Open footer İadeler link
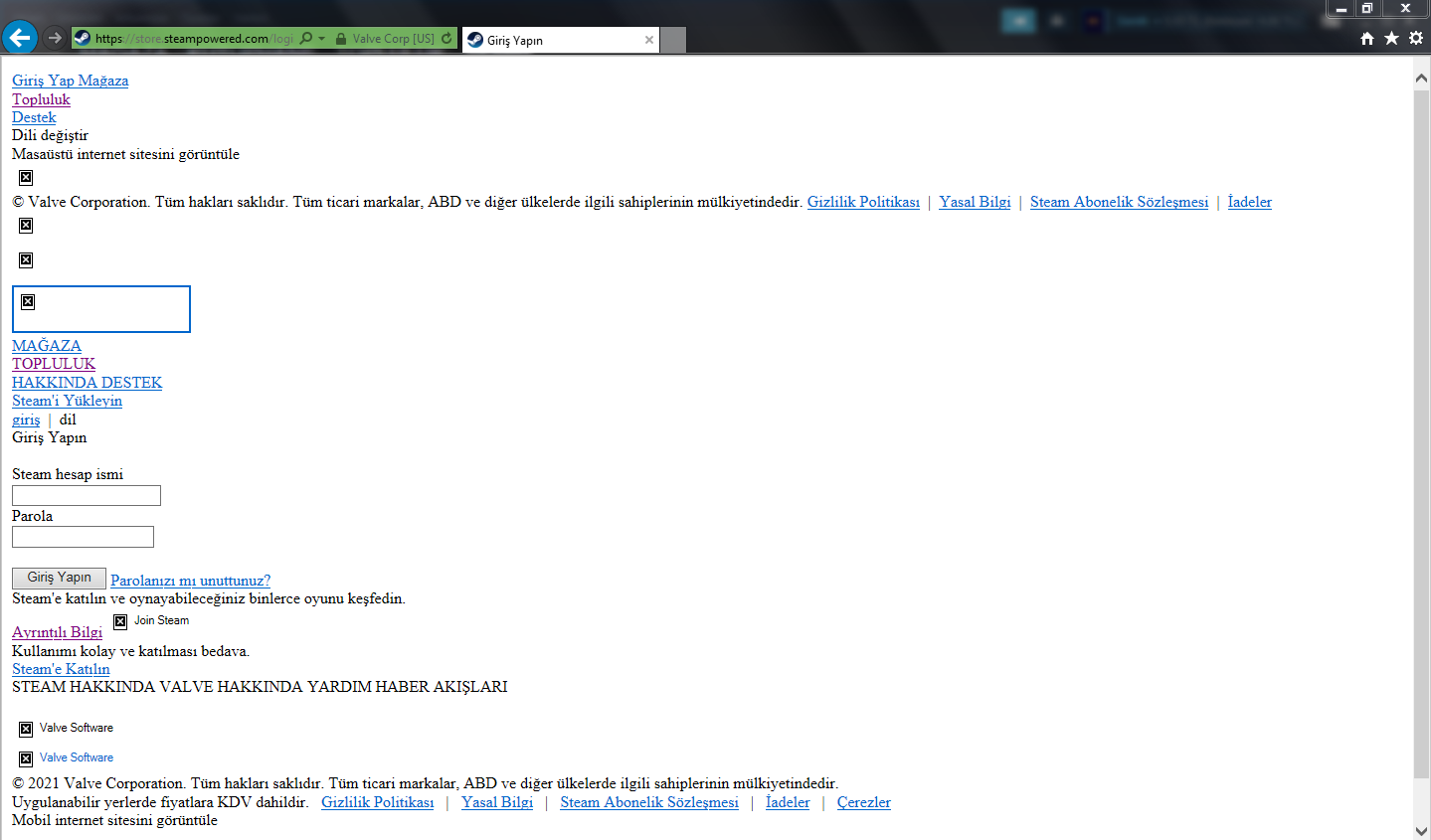The width and height of the screenshot is (1431, 840). pyautogui.click(x=788, y=802)
